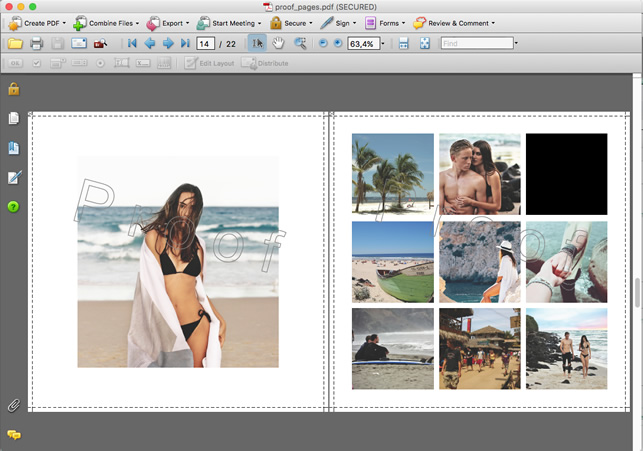The width and height of the screenshot is (643, 451).
Task: Open the Secure dropdown menu
Action: 291,23
